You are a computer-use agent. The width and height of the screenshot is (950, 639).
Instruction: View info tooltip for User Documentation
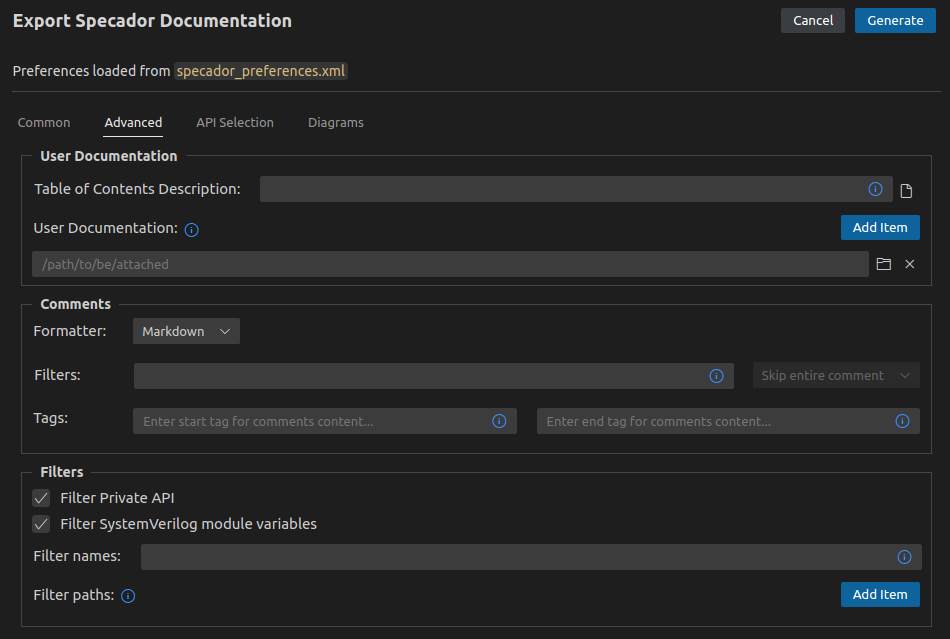[x=190, y=229]
